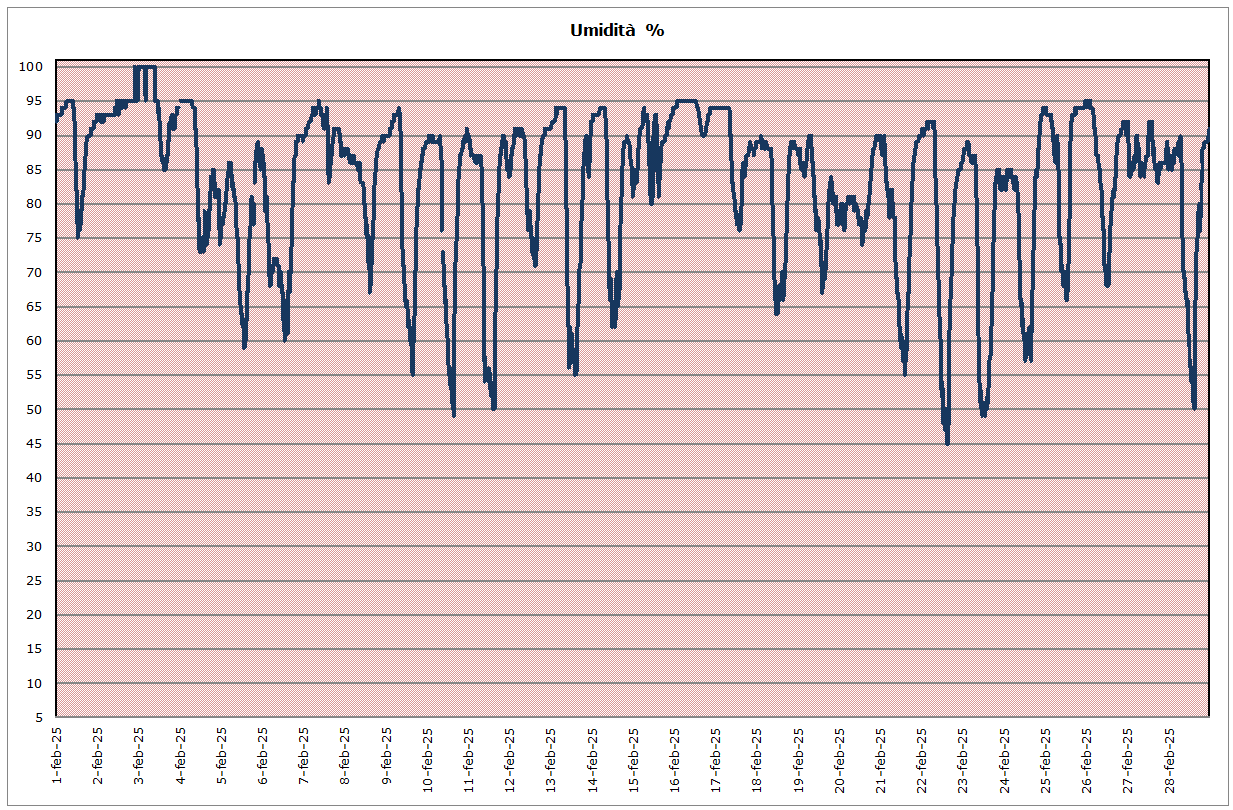Click the 25 value on y-axis

click(x=34, y=581)
